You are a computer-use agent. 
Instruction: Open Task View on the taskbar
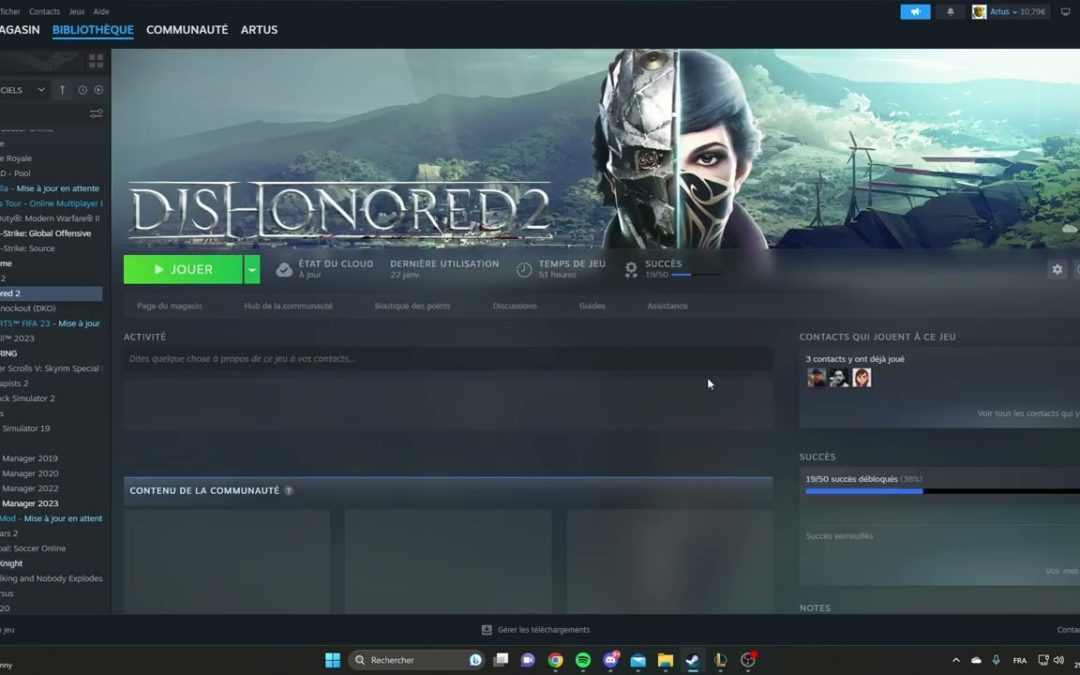pyautogui.click(x=501, y=660)
